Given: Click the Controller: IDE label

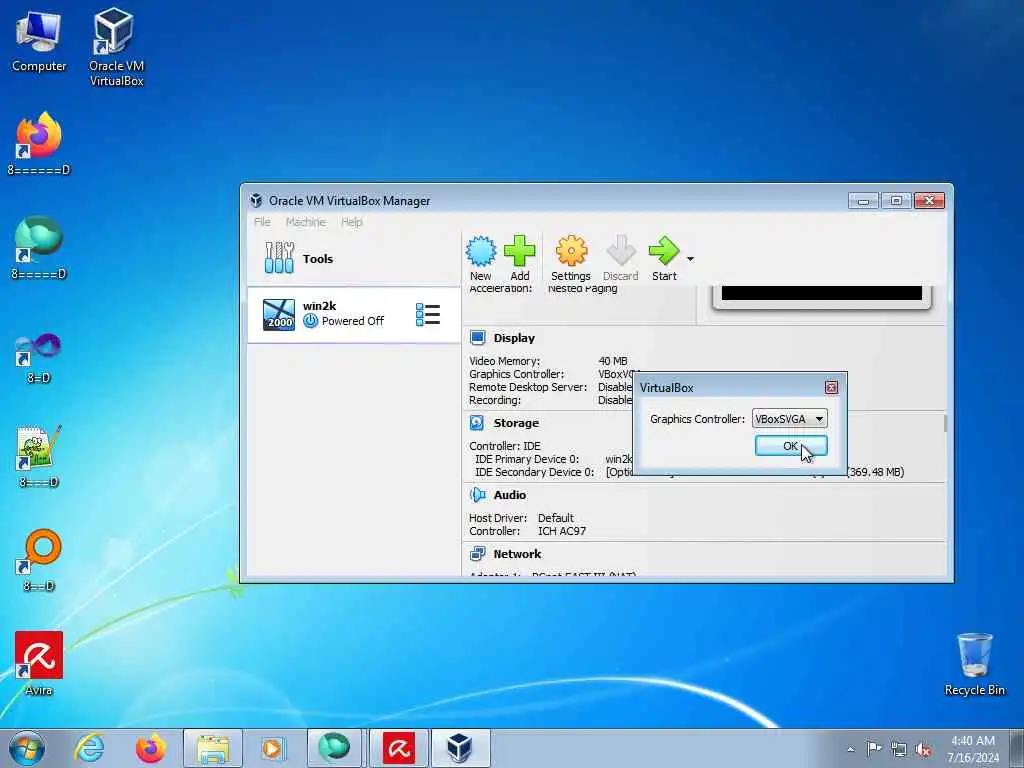Looking at the screenshot, I should point(505,446).
